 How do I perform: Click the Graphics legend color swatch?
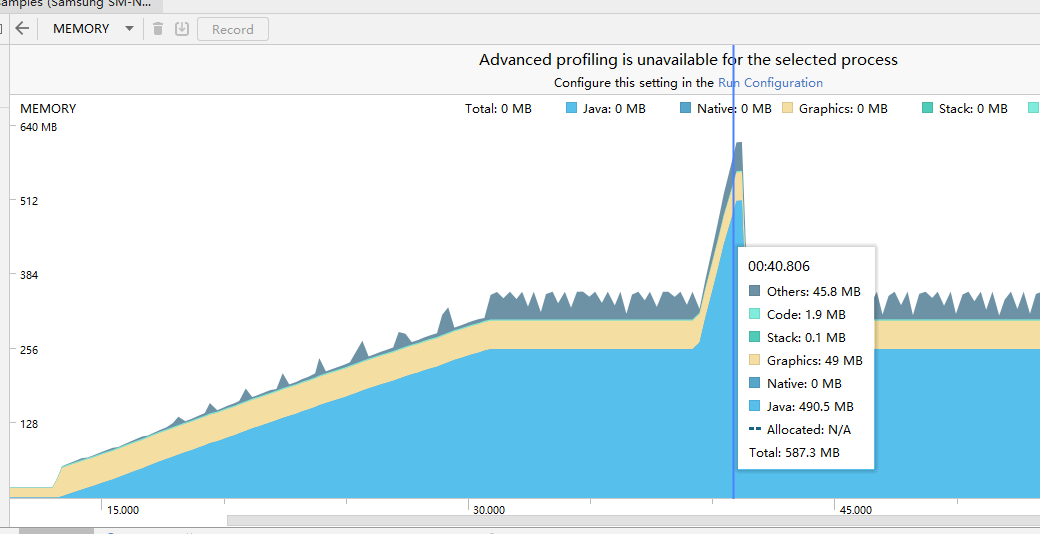788,108
